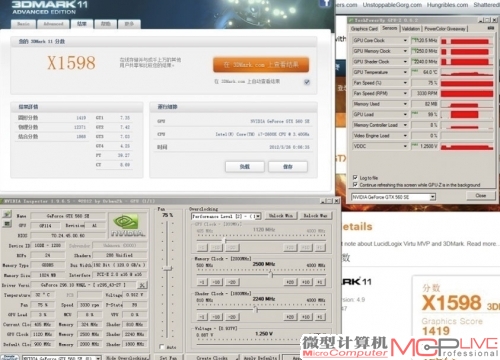The image size is (500, 360).
Task: Click Unlock Max button in Inspector
Action: (315, 216)
